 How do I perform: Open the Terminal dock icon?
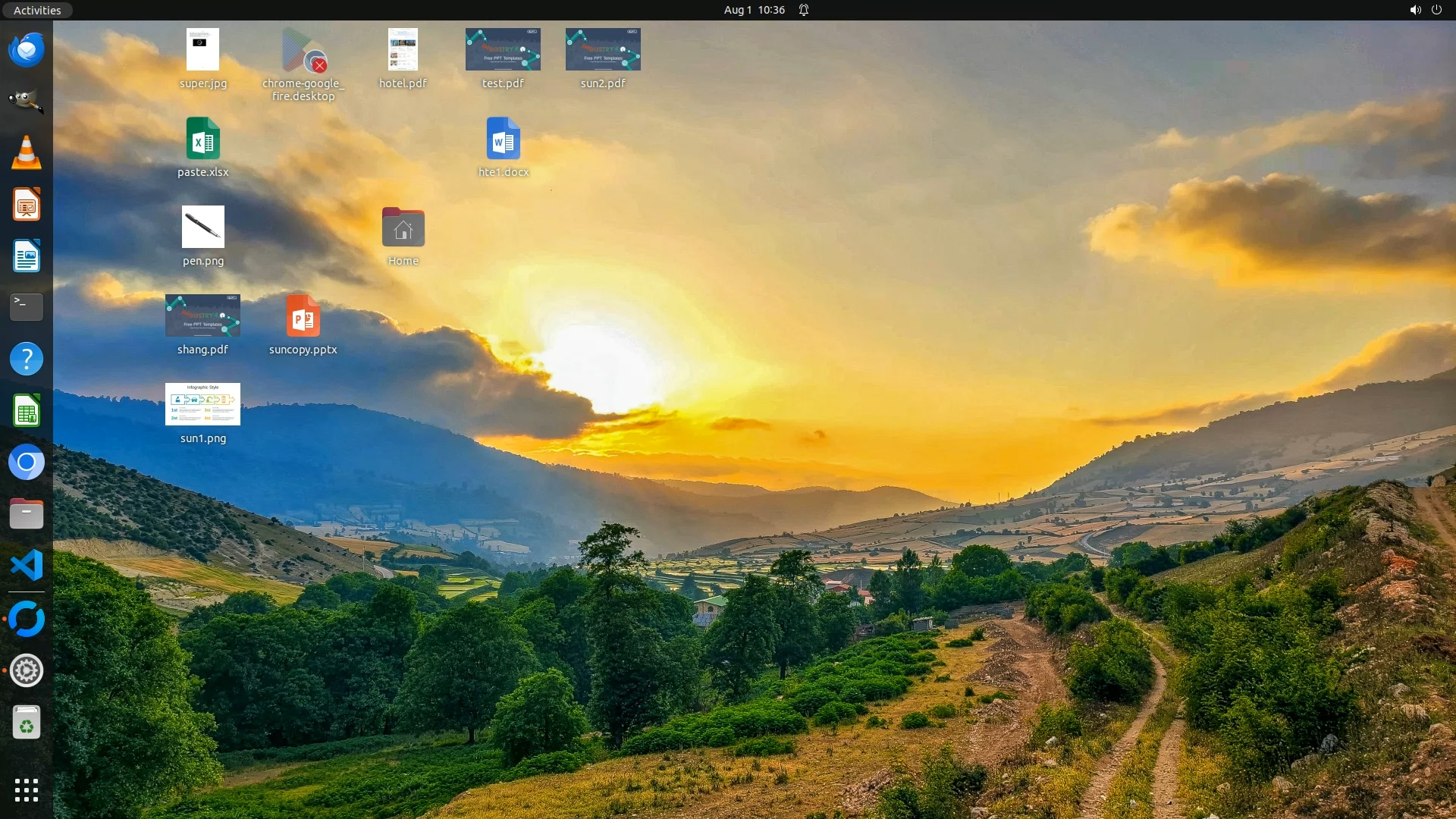(27, 307)
